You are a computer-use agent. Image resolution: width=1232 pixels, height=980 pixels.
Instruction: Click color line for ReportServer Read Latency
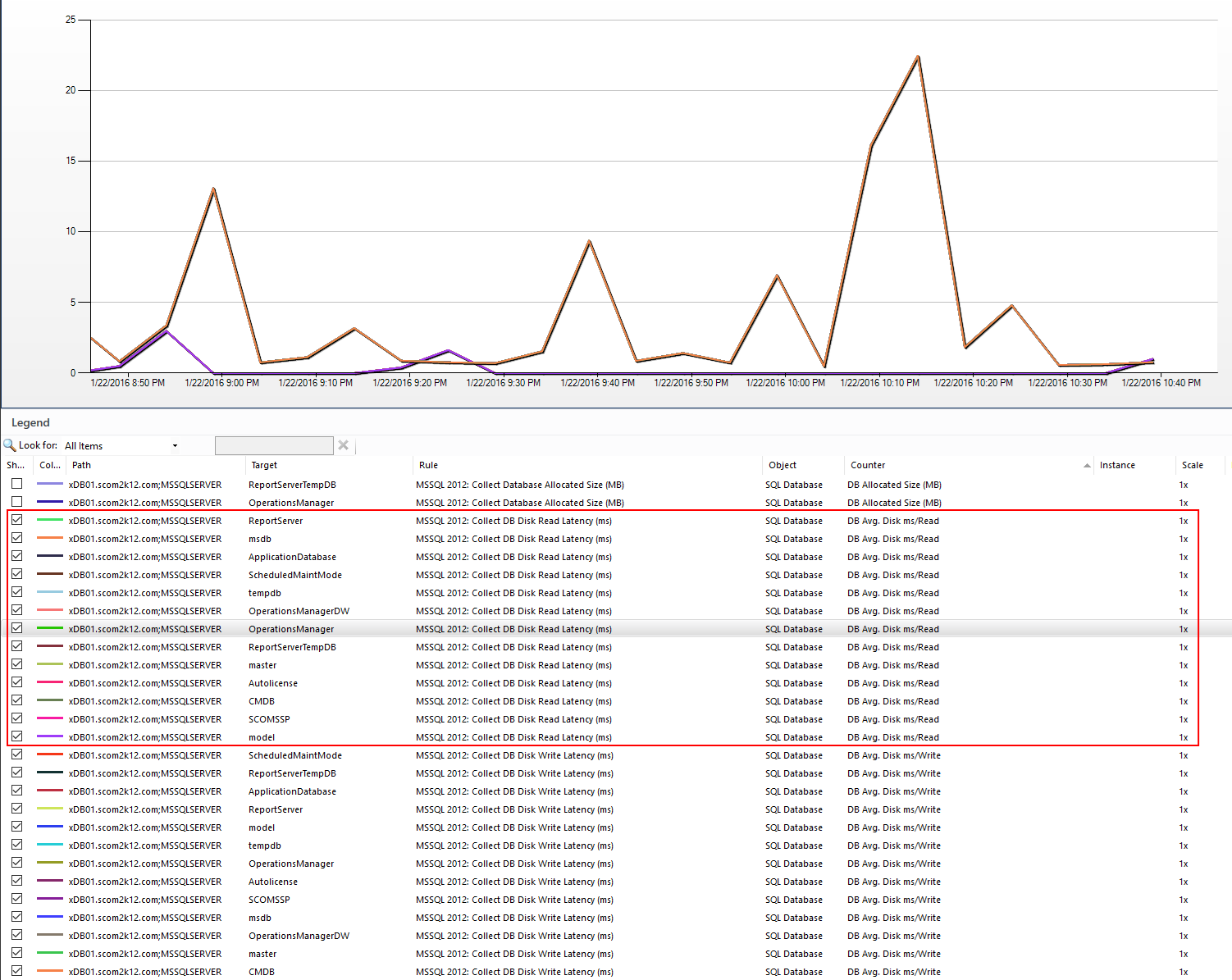click(50, 520)
